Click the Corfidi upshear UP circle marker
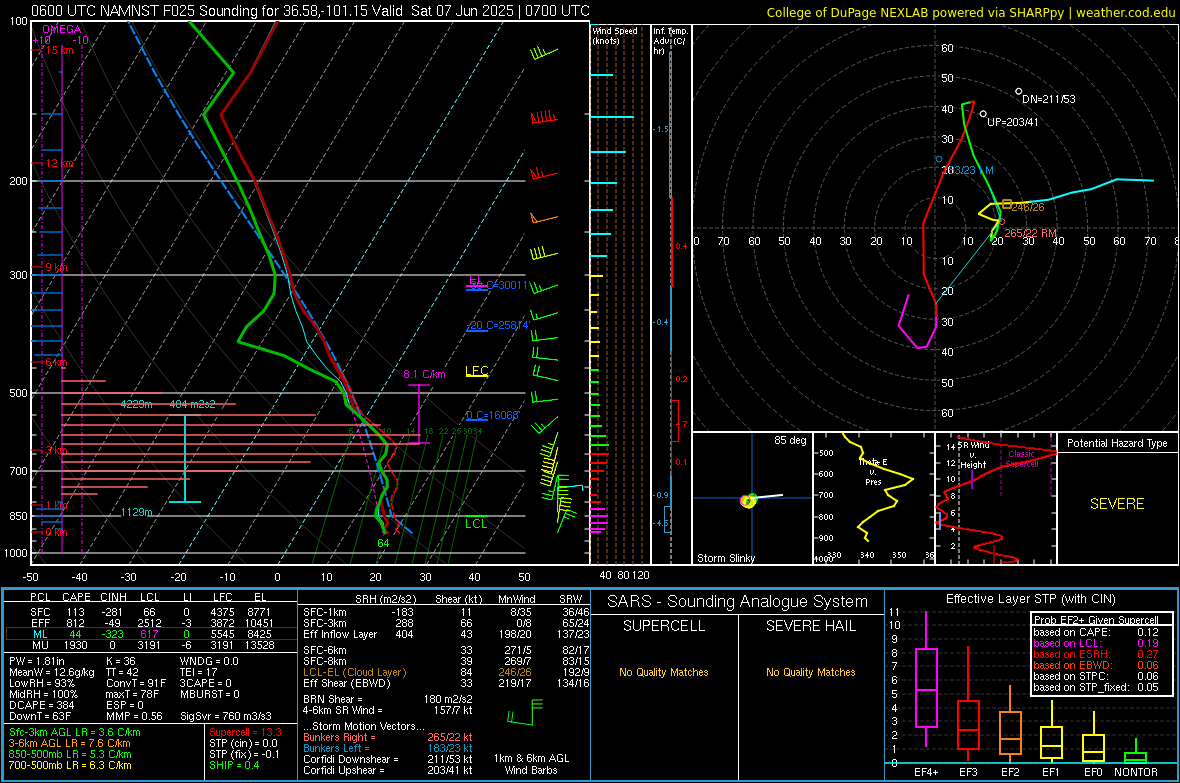The width and height of the screenshot is (1180, 783). (983, 114)
